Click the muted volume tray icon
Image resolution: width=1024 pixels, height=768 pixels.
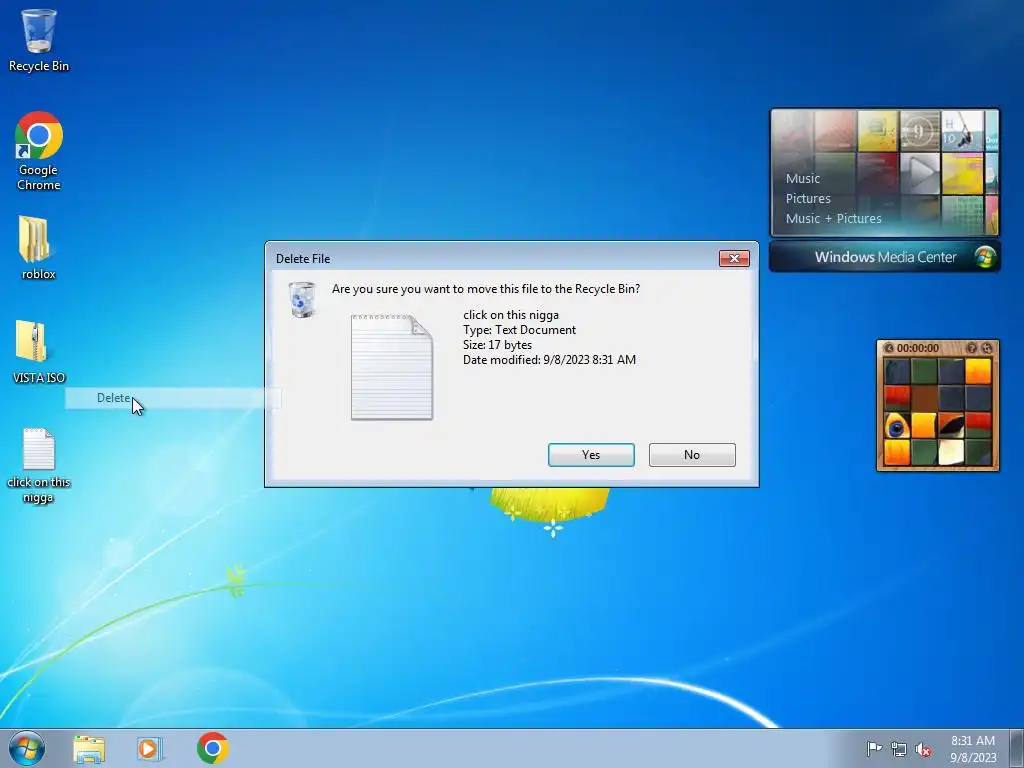[923, 750]
